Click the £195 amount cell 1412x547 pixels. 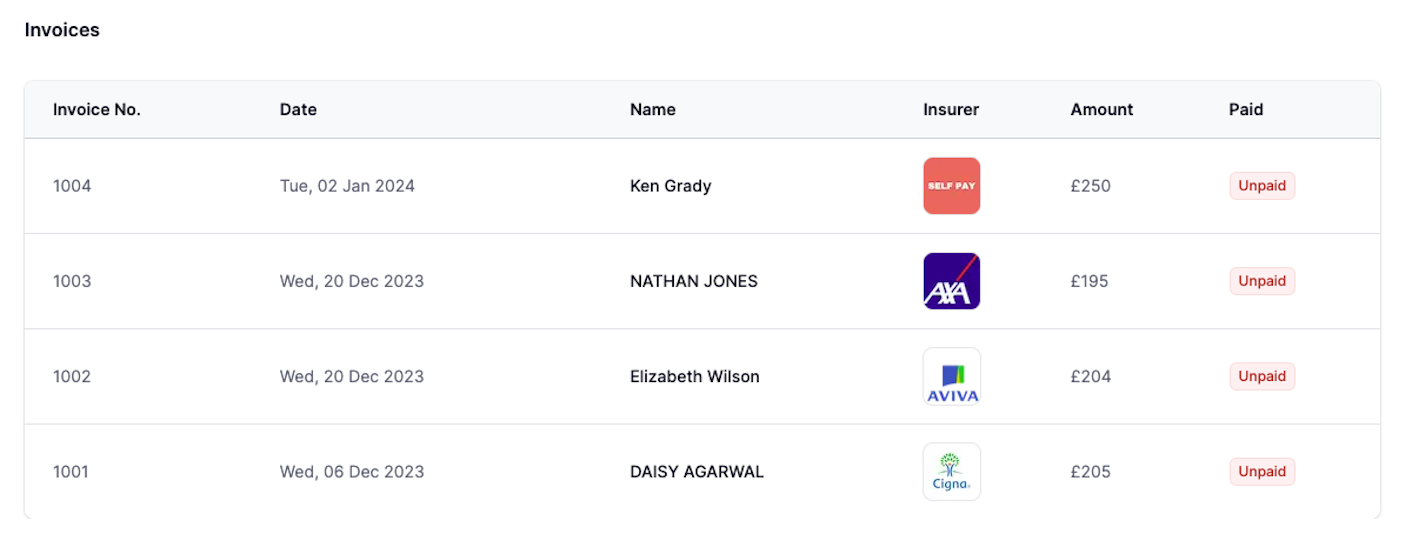[x=1089, y=281]
